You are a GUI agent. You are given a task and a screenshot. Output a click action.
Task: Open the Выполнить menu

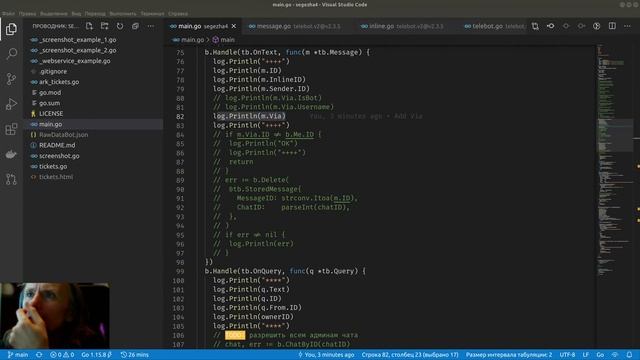(x=123, y=13)
